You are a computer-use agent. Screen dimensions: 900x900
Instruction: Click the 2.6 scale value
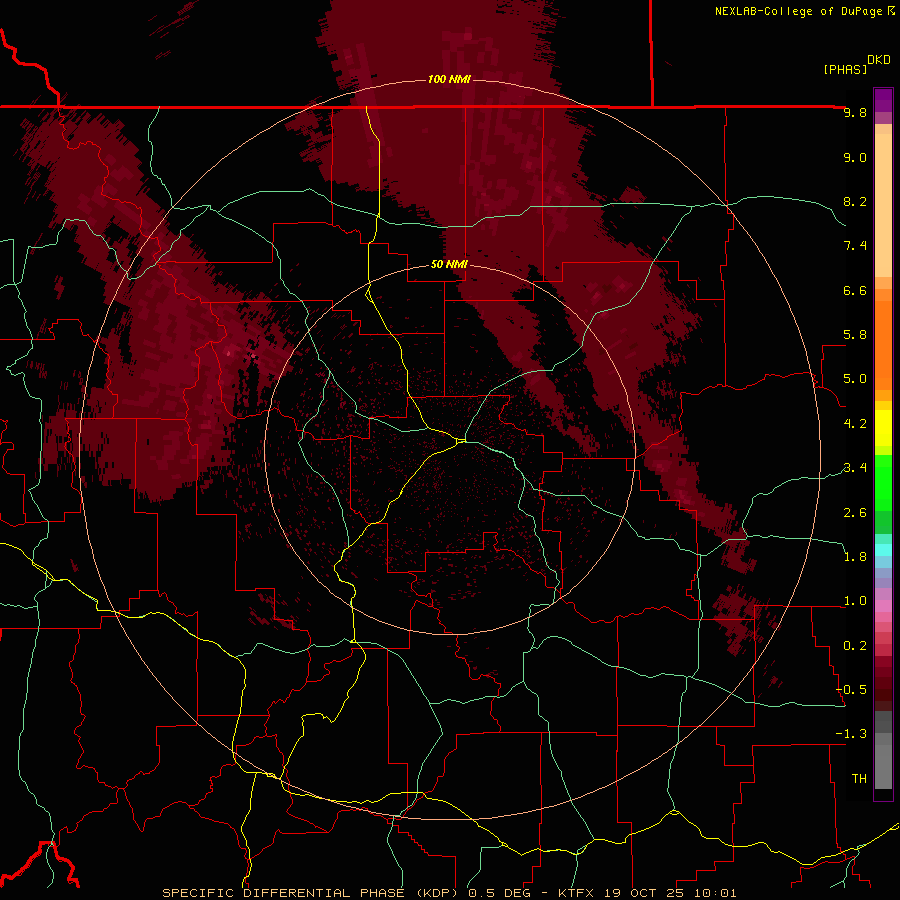point(855,513)
